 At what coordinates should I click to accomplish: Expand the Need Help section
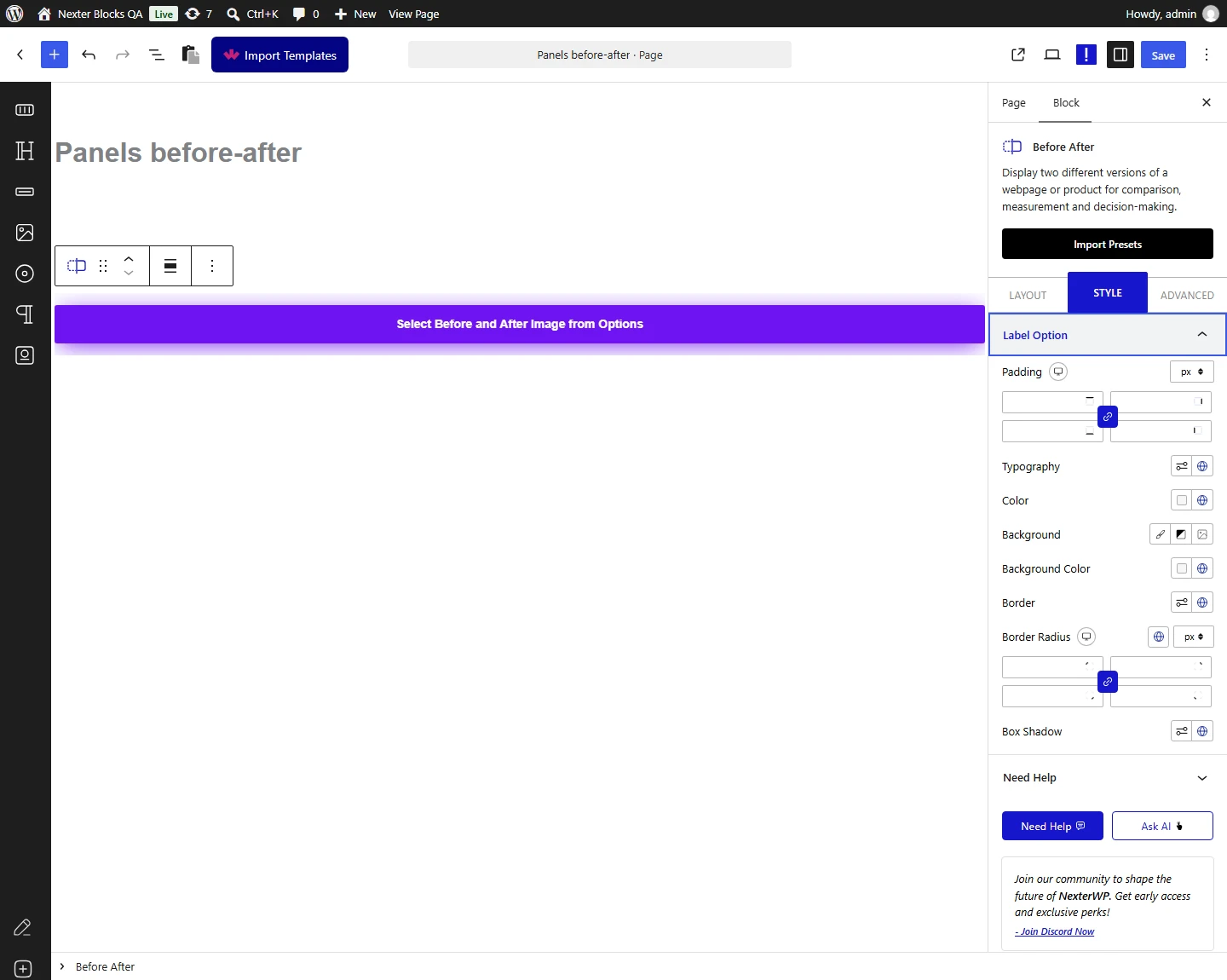[1108, 778]
